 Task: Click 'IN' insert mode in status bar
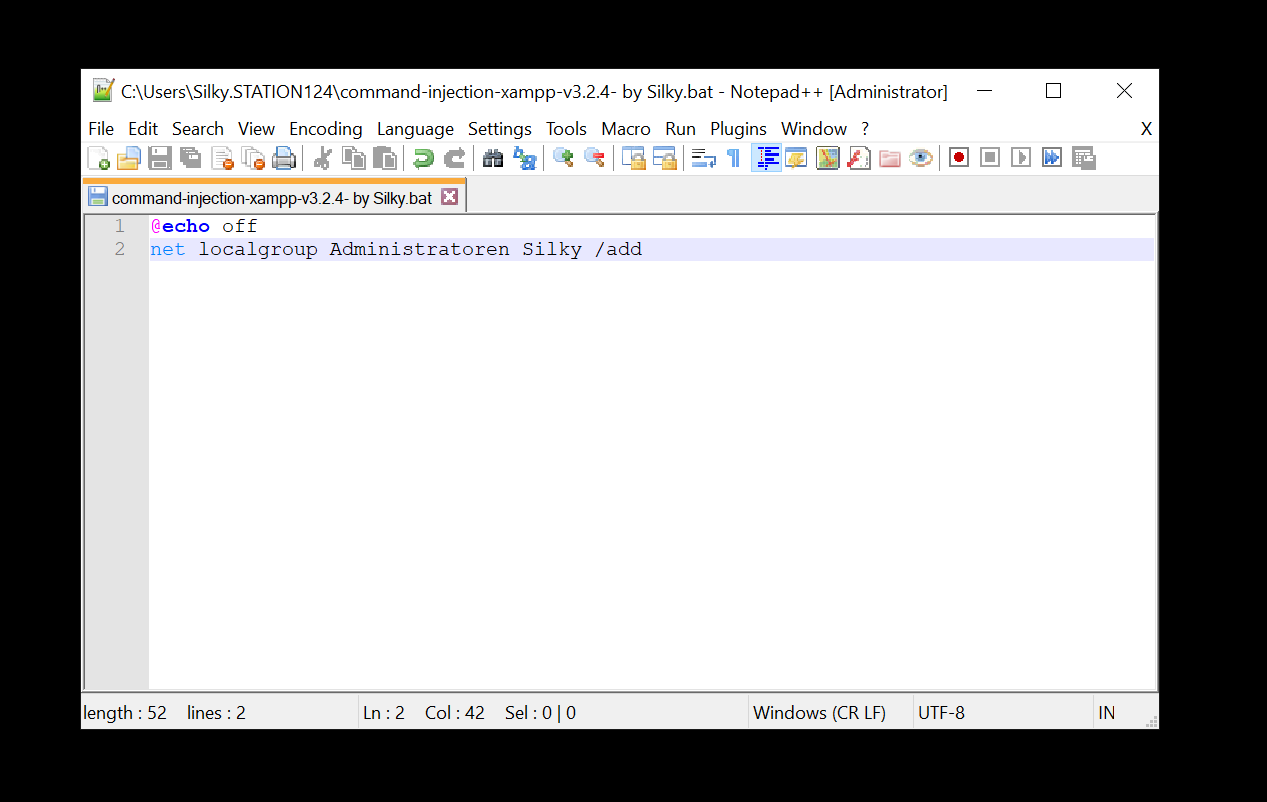tap(1106, 713)
